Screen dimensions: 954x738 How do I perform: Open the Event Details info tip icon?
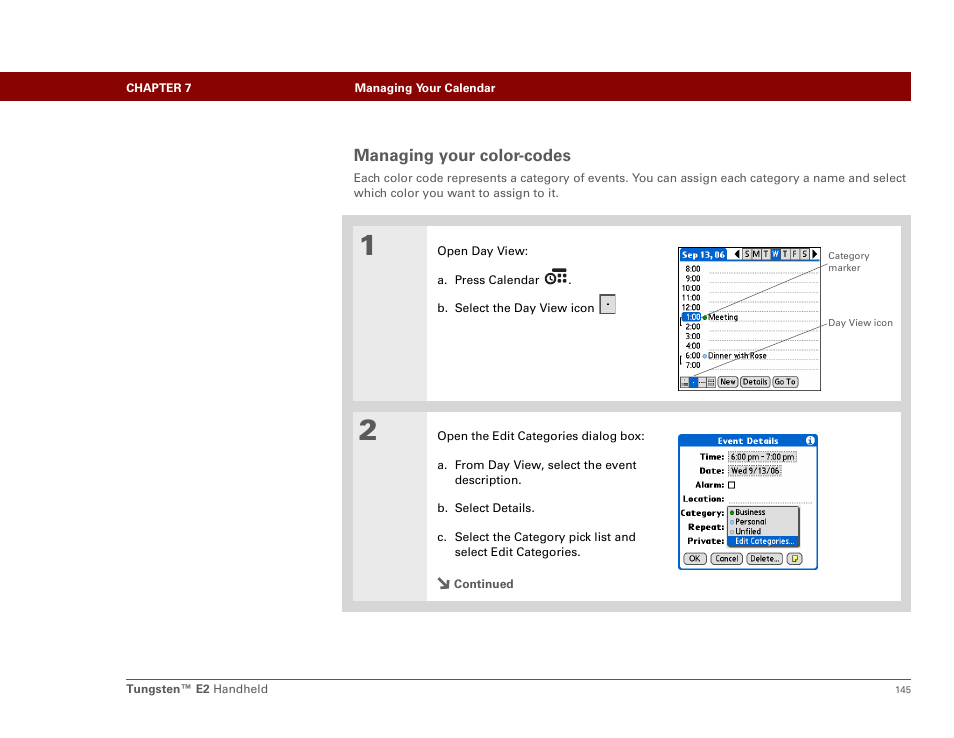click(x=810, y=440)
